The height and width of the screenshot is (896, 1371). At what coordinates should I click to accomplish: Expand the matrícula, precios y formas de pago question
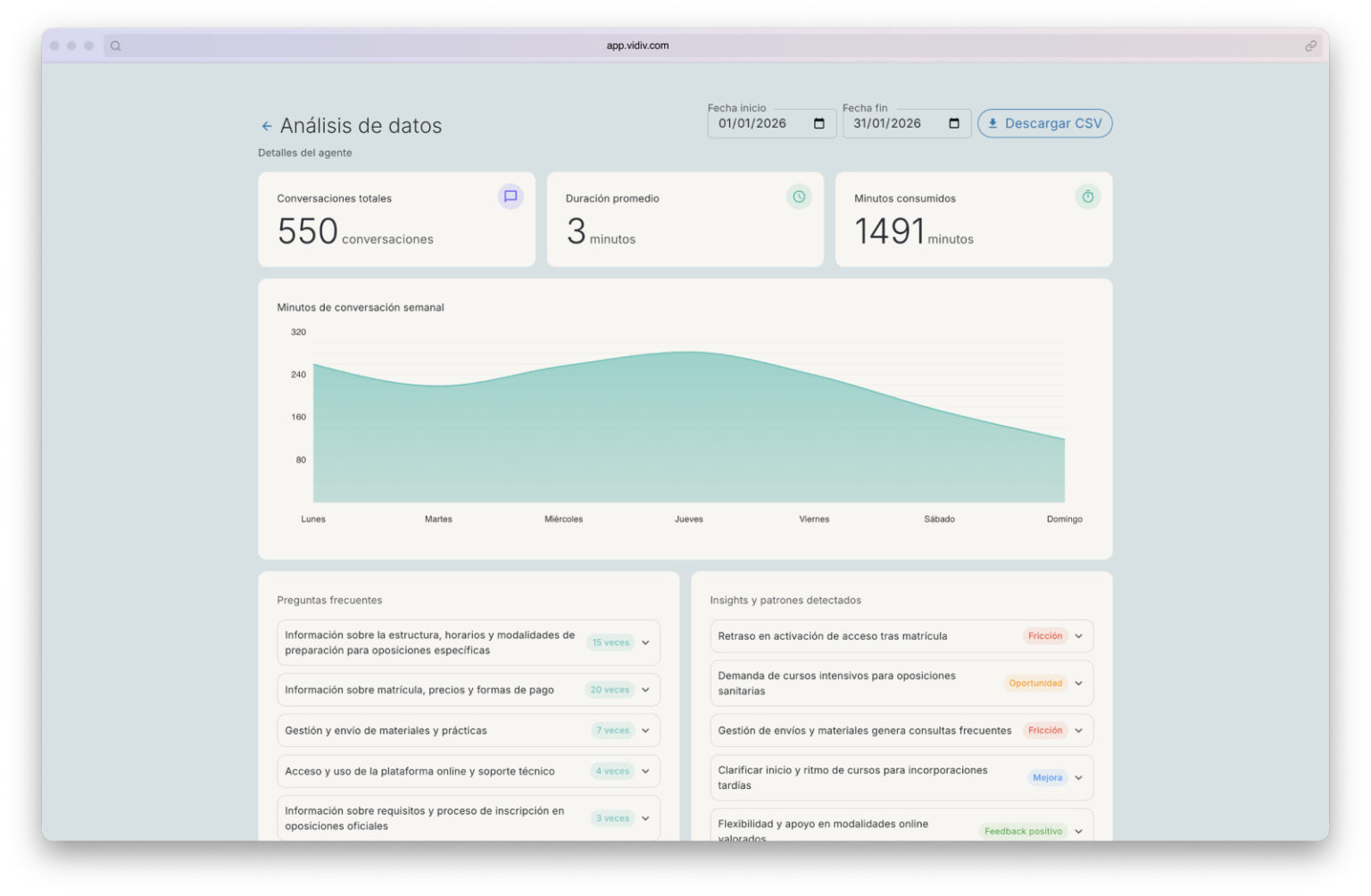tap(645, 689)
